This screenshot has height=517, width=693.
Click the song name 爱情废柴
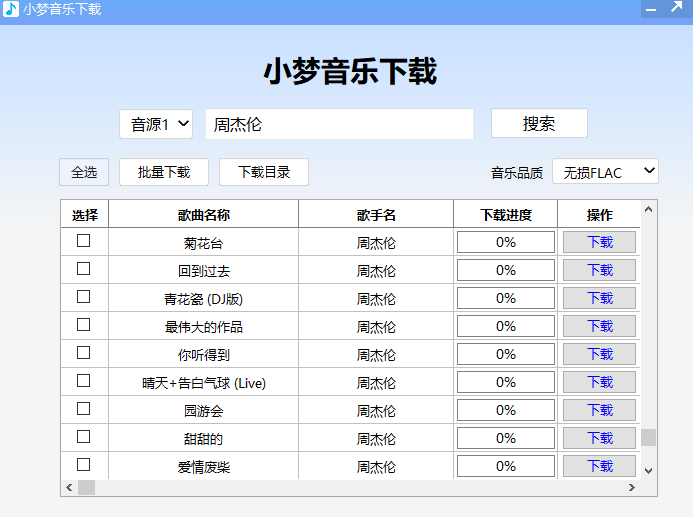click(x=204, y=467)
